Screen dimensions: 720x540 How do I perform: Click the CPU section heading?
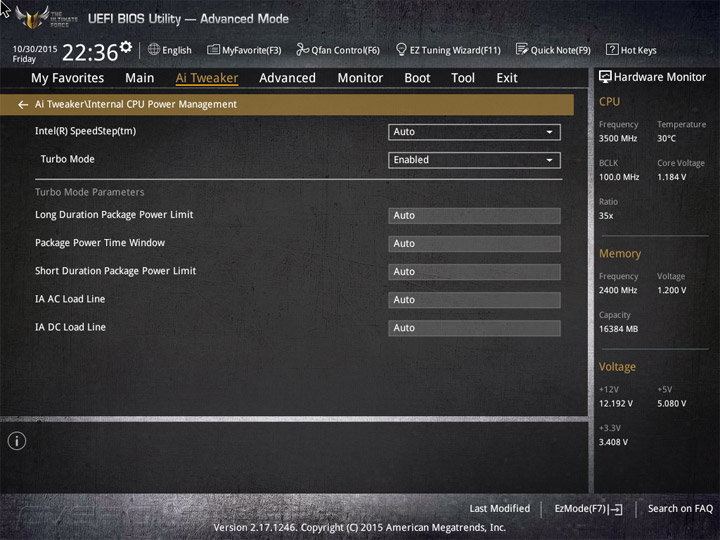[x=609, y=101]
